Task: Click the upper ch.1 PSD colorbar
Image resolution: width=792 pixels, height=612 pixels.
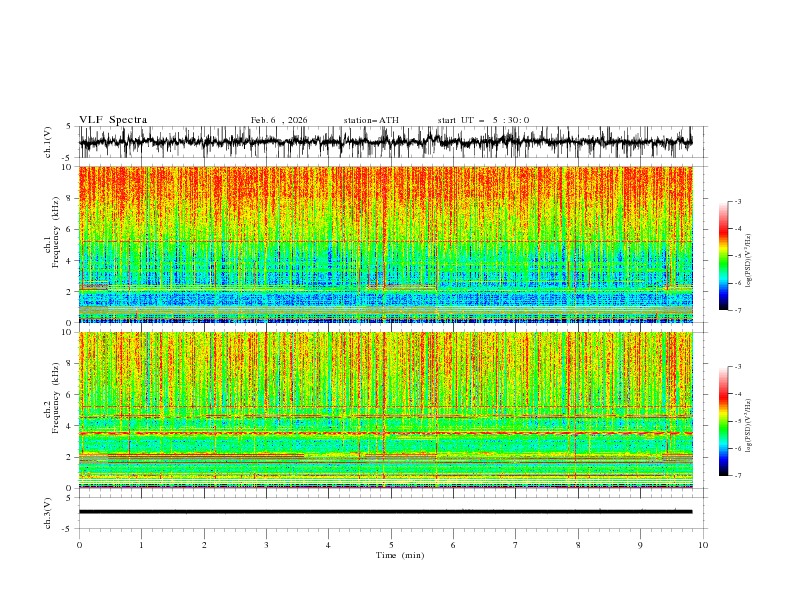Action: 723,256
